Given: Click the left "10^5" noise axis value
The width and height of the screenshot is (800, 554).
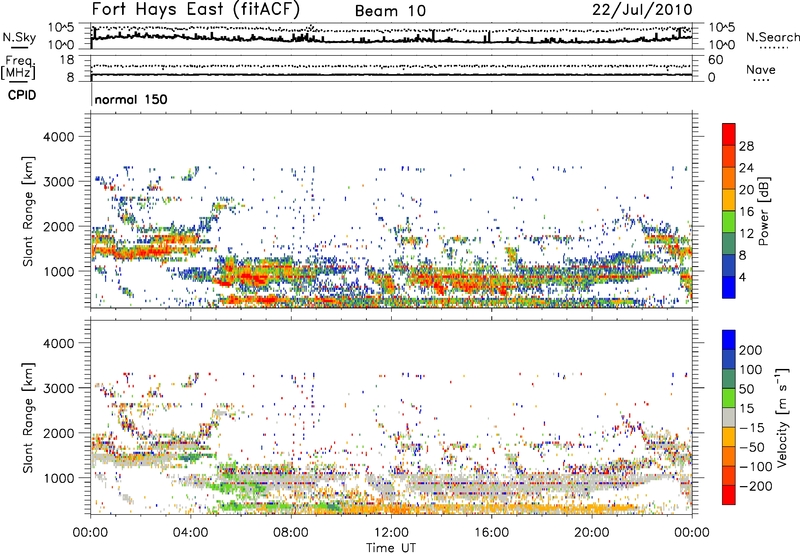Looking at the screenshot, I should tap(61, 28).
